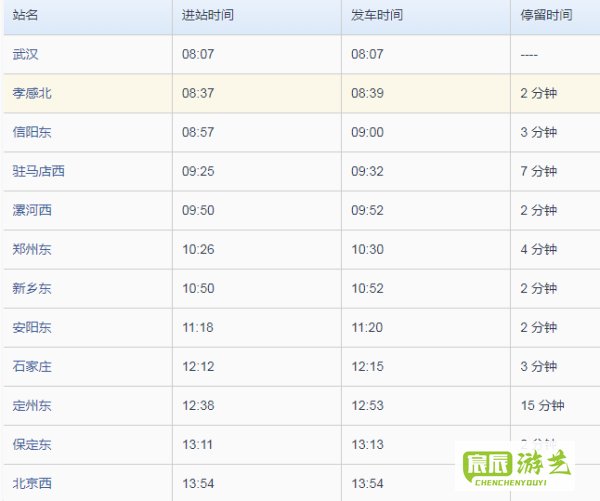Click the 10:30 departure time
The height and width of the screenshot is (501, 600).
pyautogui.click(x=367, y=249)
